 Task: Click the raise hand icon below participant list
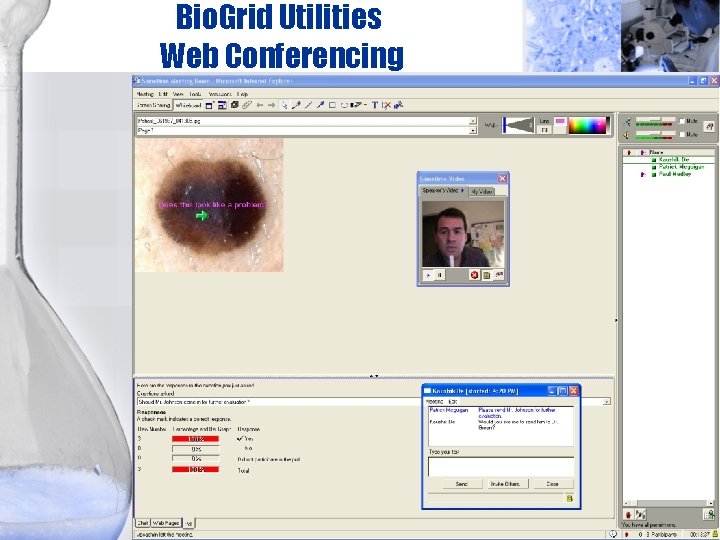click(629, 514)
